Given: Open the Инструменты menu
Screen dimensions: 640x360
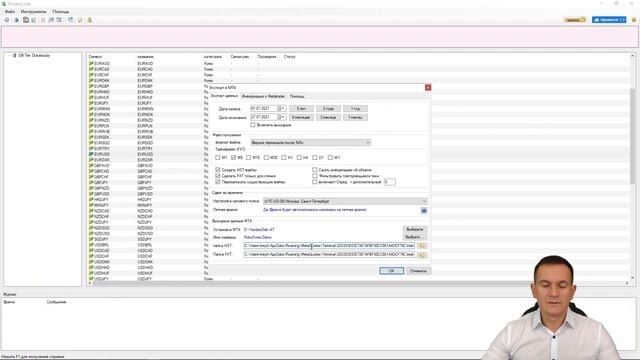Looking at the screenshot, I should 33,11.
